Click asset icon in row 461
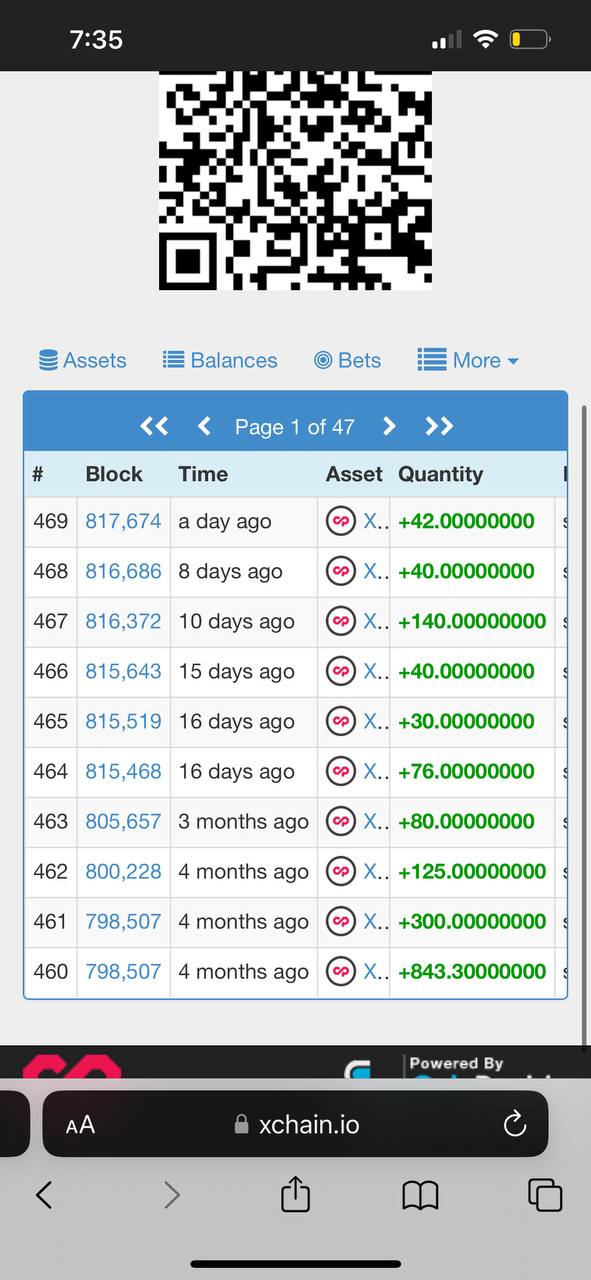 coord(341,921)
